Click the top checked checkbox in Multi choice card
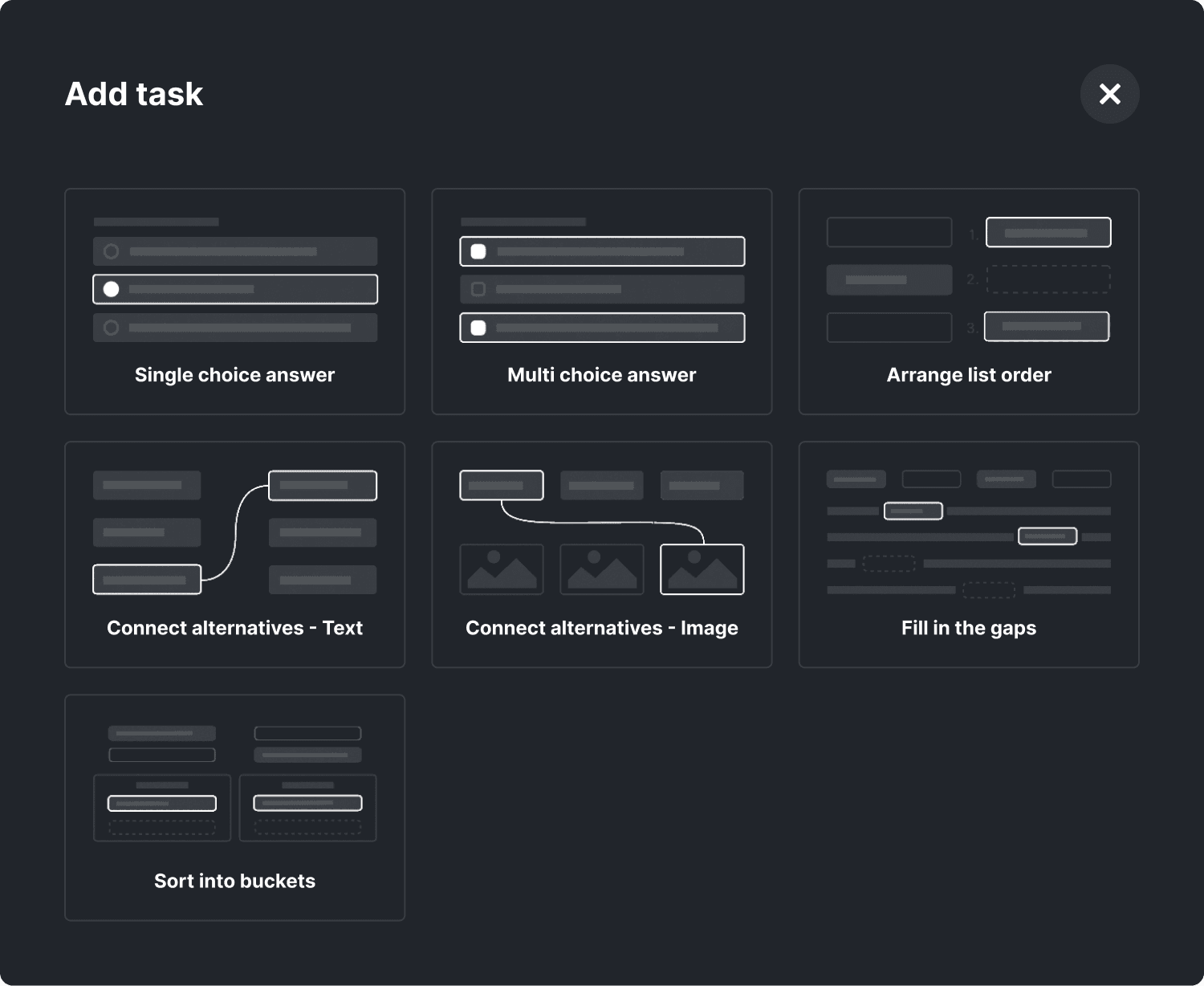Image resolution: width=1204 pixels, height=986 pixels. [478, 251]
